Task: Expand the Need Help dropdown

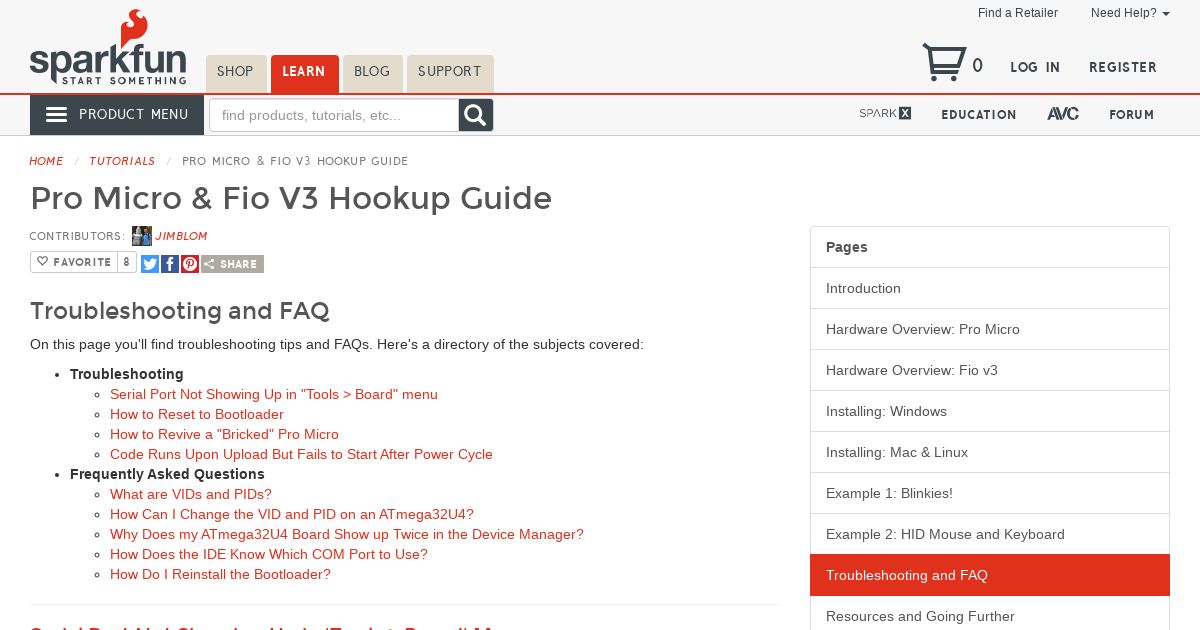Action: pos(1130,13)
